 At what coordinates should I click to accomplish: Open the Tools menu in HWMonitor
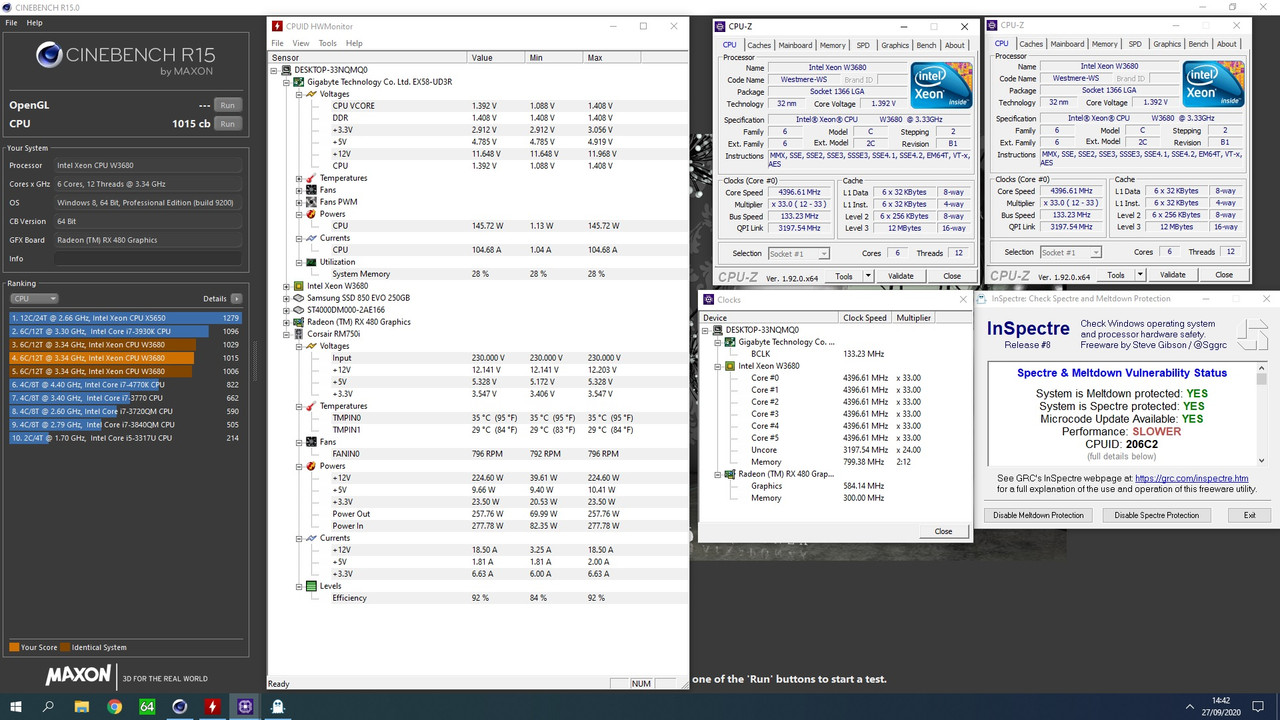(327, 43)
